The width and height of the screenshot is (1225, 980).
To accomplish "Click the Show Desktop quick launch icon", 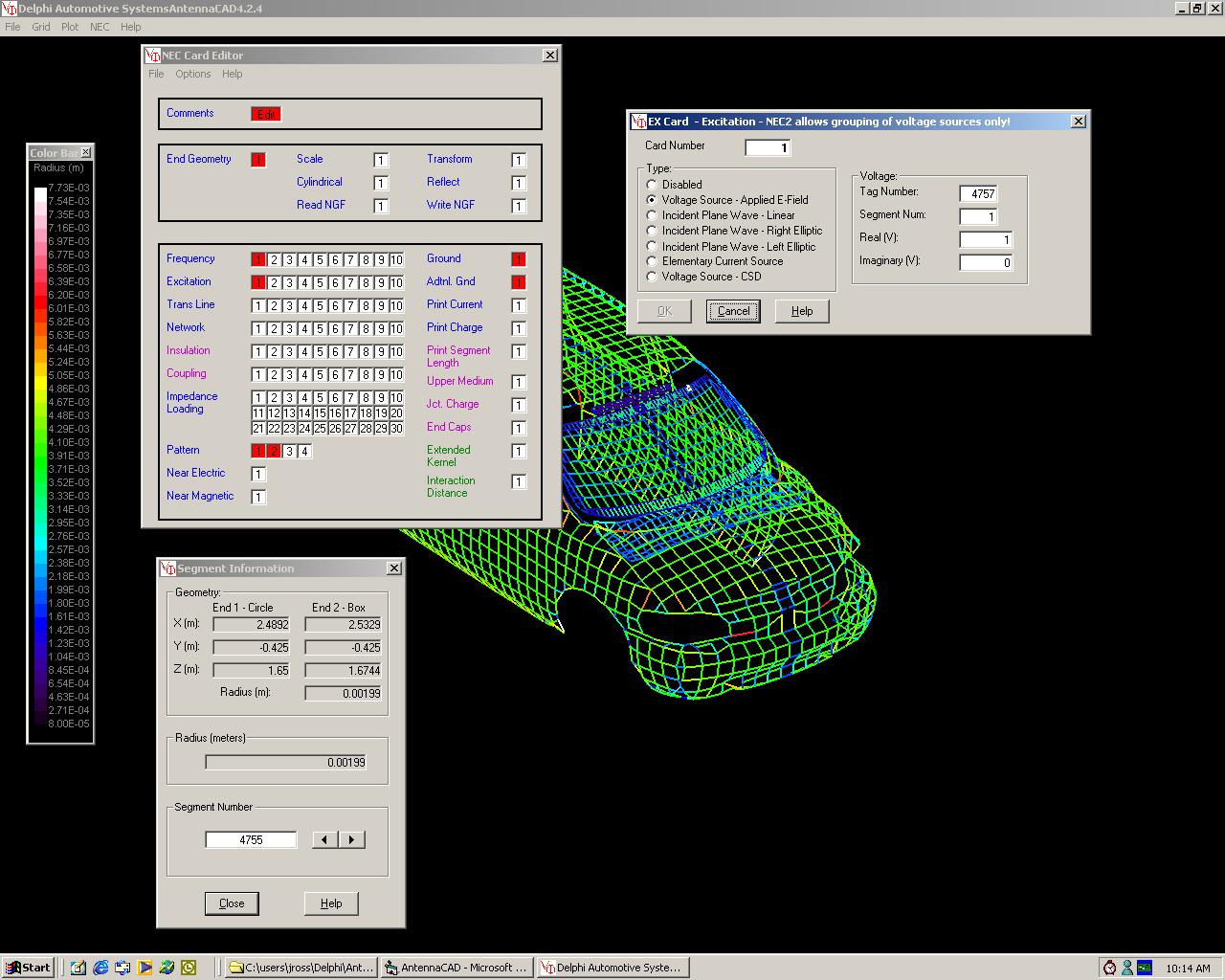I will click(x=78, y=968).
